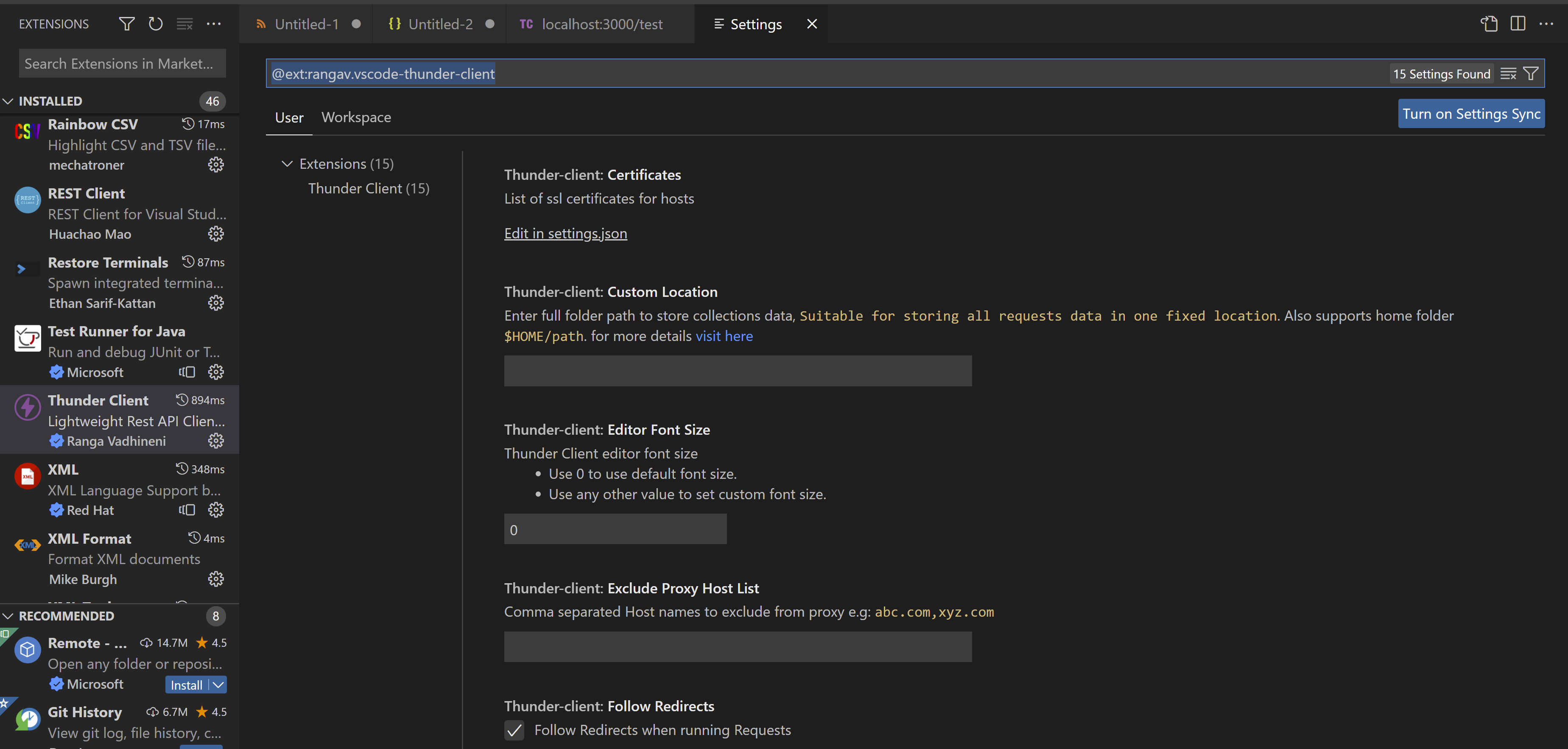Open the filter icon in Extensions view
Screen dimensions: 1568x749
126,24
